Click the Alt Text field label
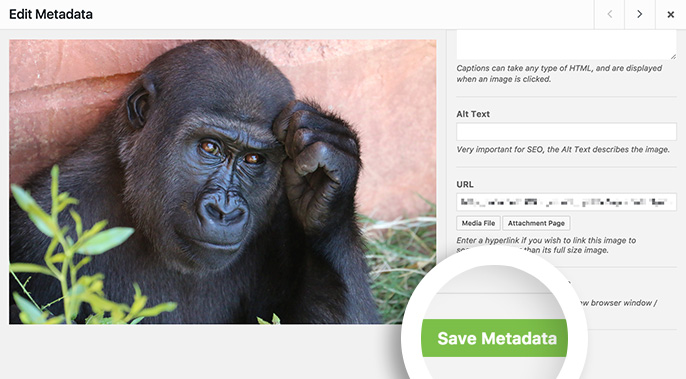The height and width of the screenshot is (379, 686). click(x=473, y=114)
